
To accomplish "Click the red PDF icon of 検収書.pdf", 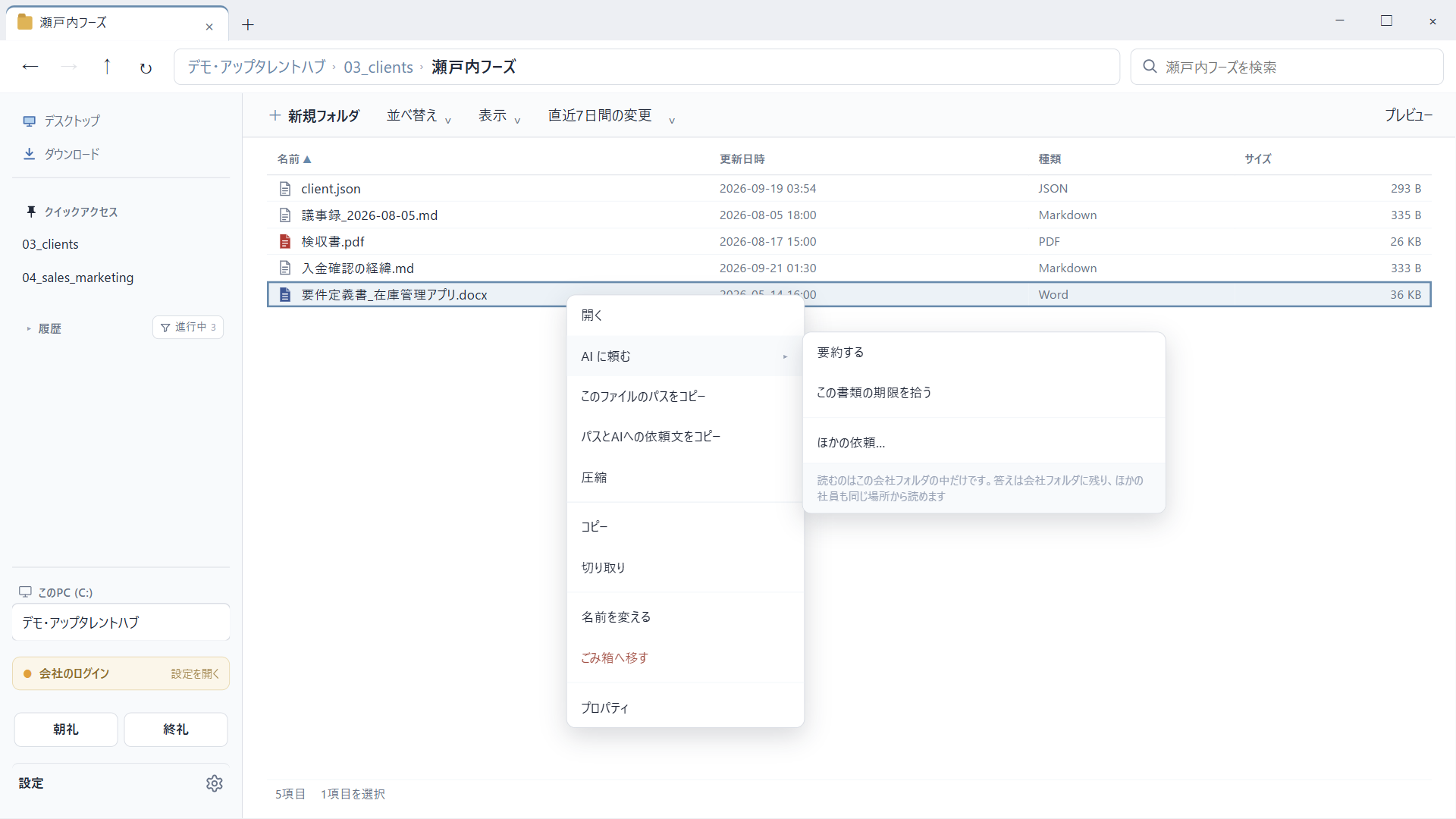I will click(x=285, y=242).
